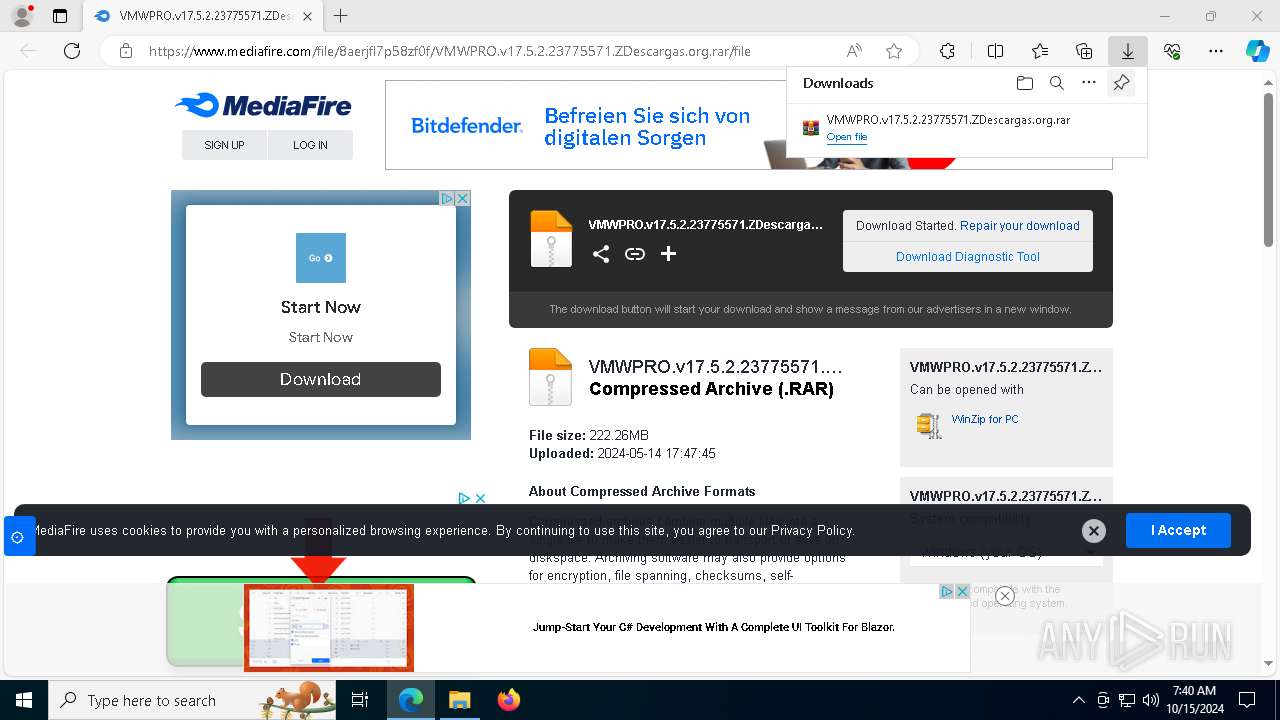This screenshot has width=1280, height=720.
Task: Click SIGN UP button
Action: (x=224, y=145)
